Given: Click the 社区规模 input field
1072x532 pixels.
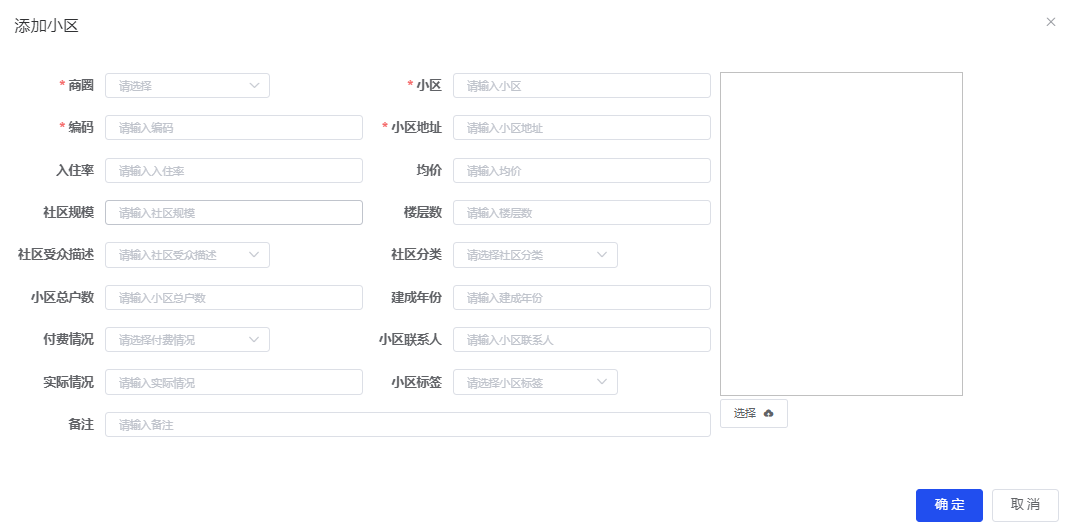Looking at the screenshot, I should pyautogui.click(x=233, y=213).
